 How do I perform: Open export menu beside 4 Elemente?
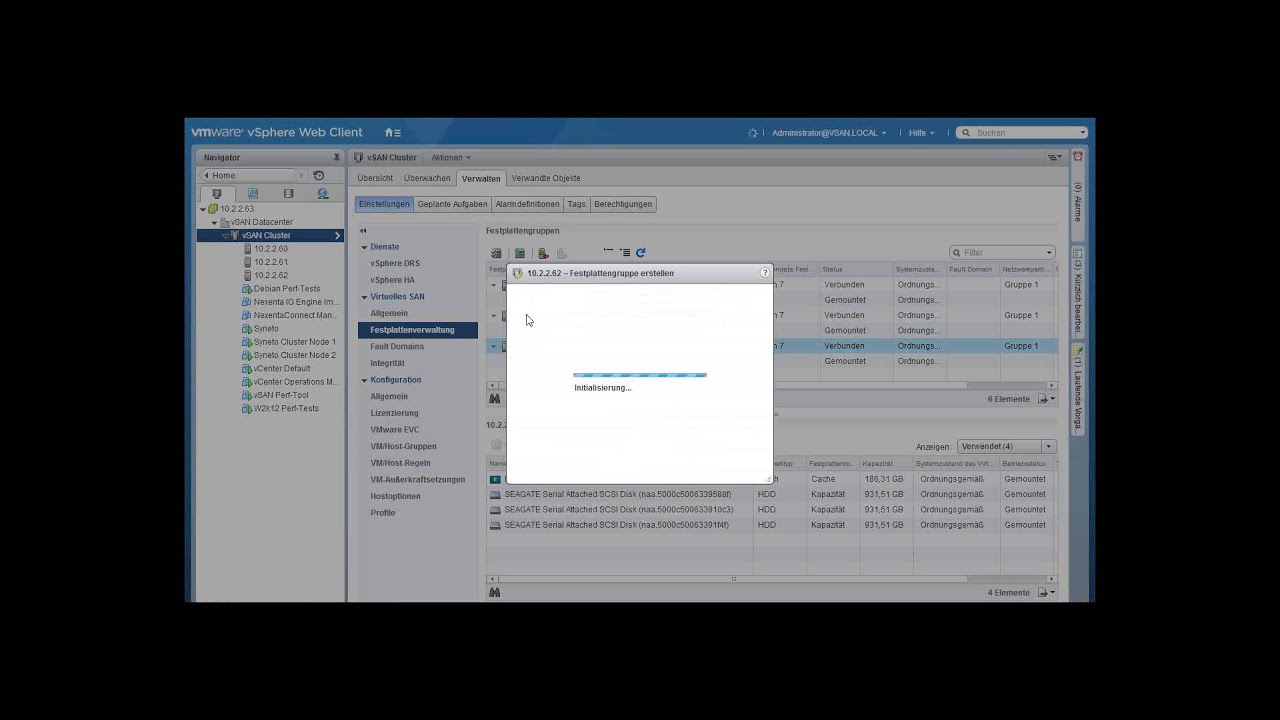1047,592
